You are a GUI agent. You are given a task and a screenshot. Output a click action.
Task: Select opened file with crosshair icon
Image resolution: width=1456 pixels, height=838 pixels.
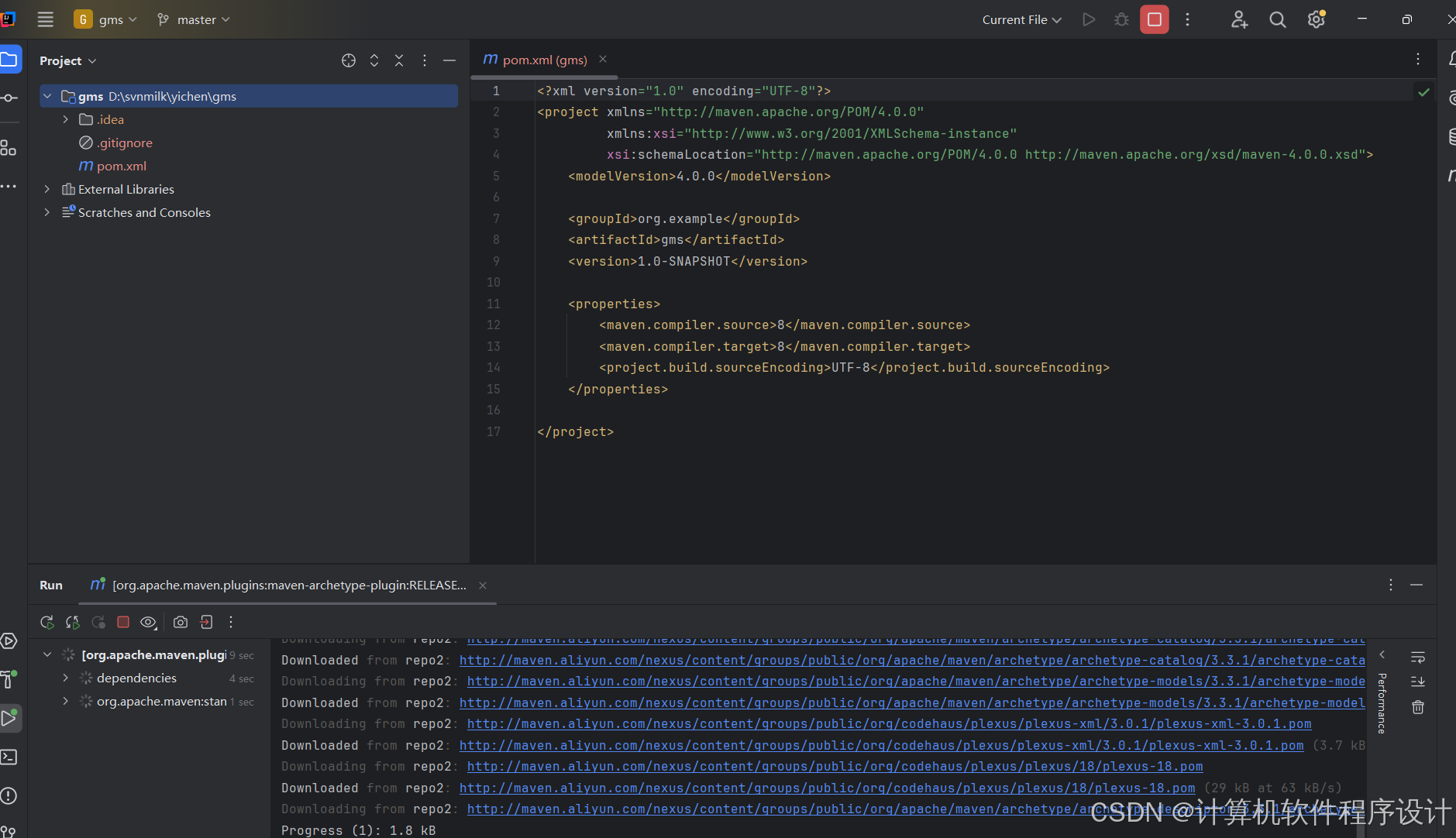[349, 60]
